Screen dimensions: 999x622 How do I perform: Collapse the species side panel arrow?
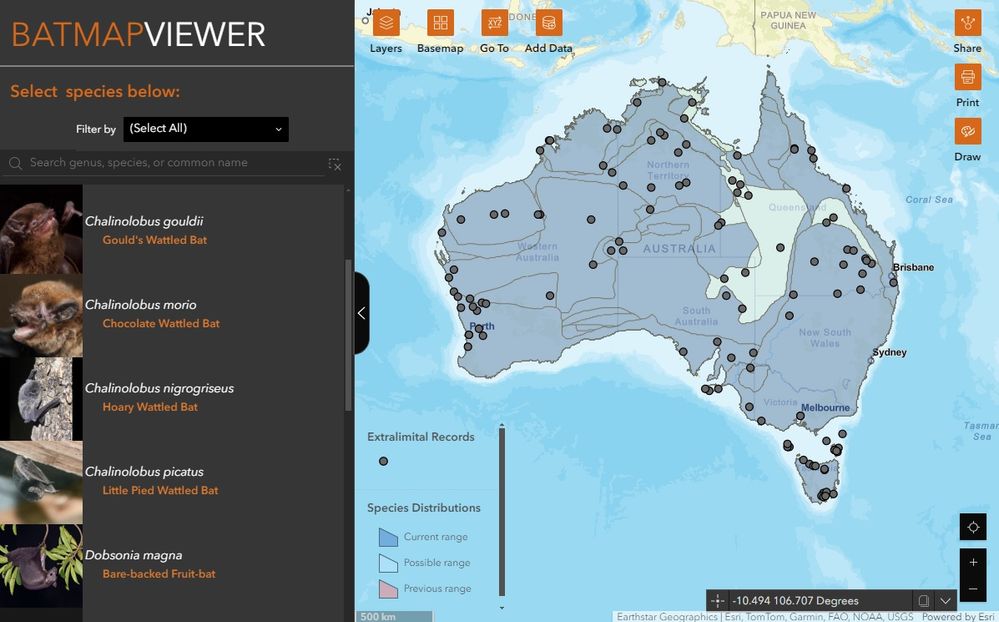click(x=361, y=313)
